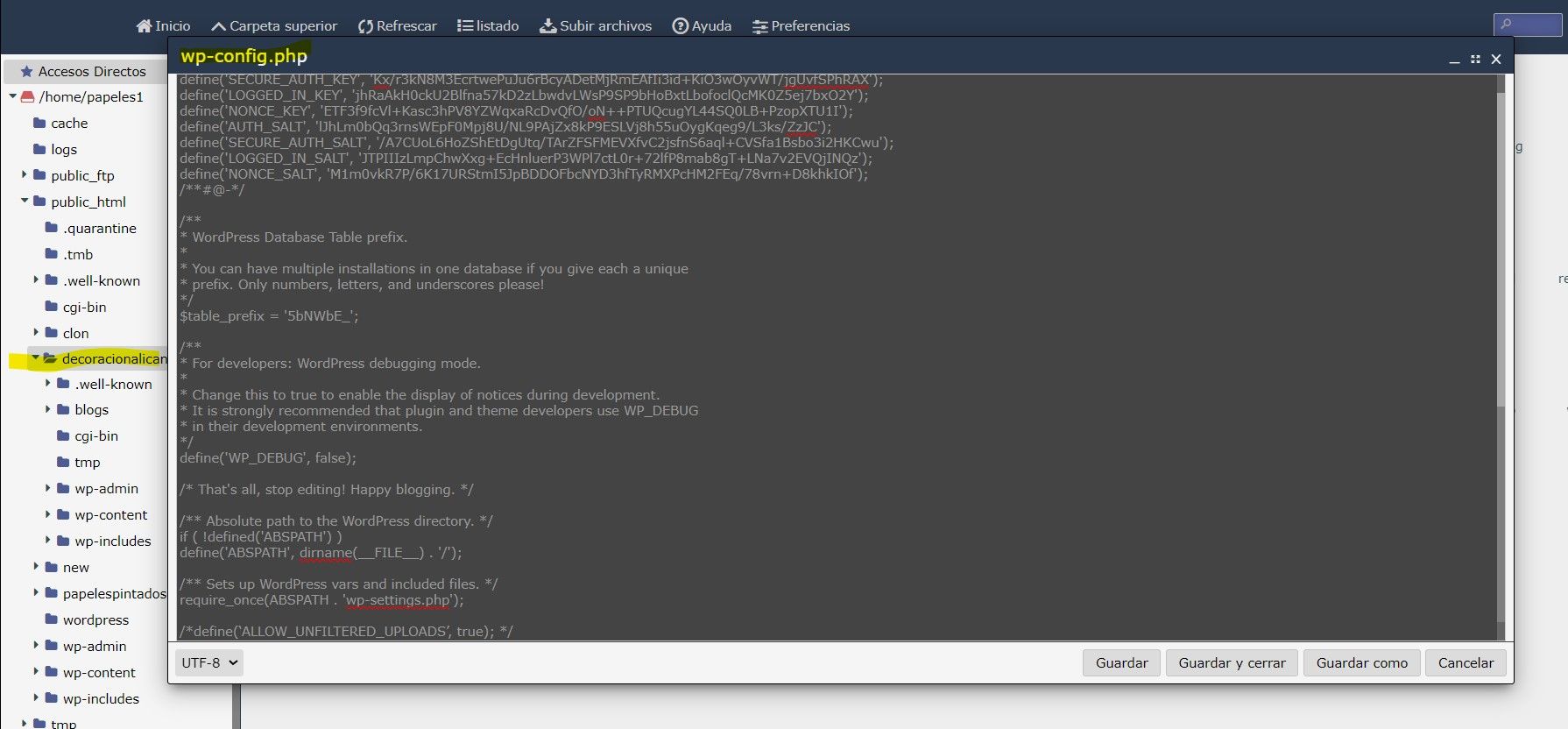The image size is (1568, 729).
Task: Open Preferencias settings
Action: coord(801,25)
